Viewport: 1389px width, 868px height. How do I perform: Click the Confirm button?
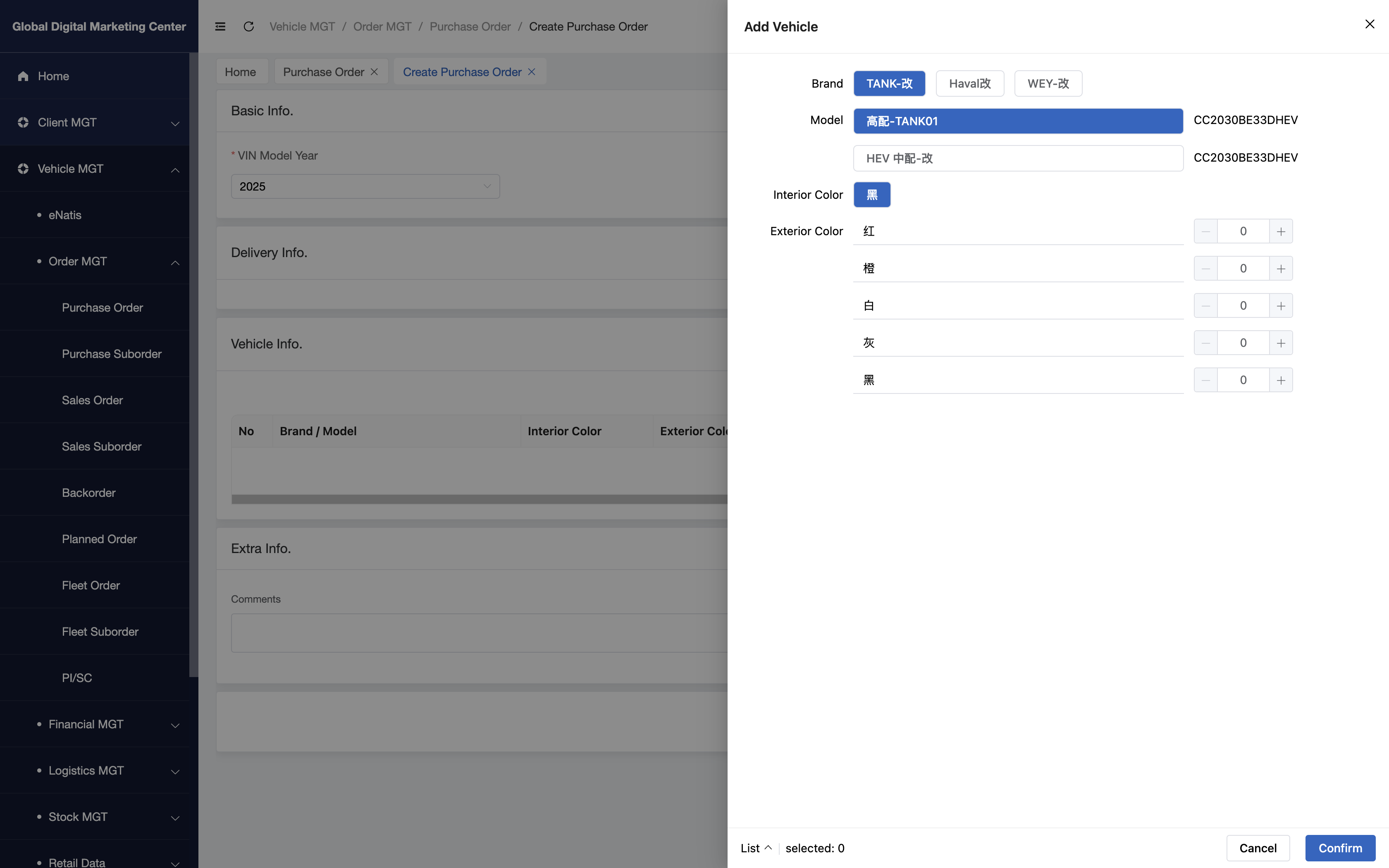[x=1340, y=849]
